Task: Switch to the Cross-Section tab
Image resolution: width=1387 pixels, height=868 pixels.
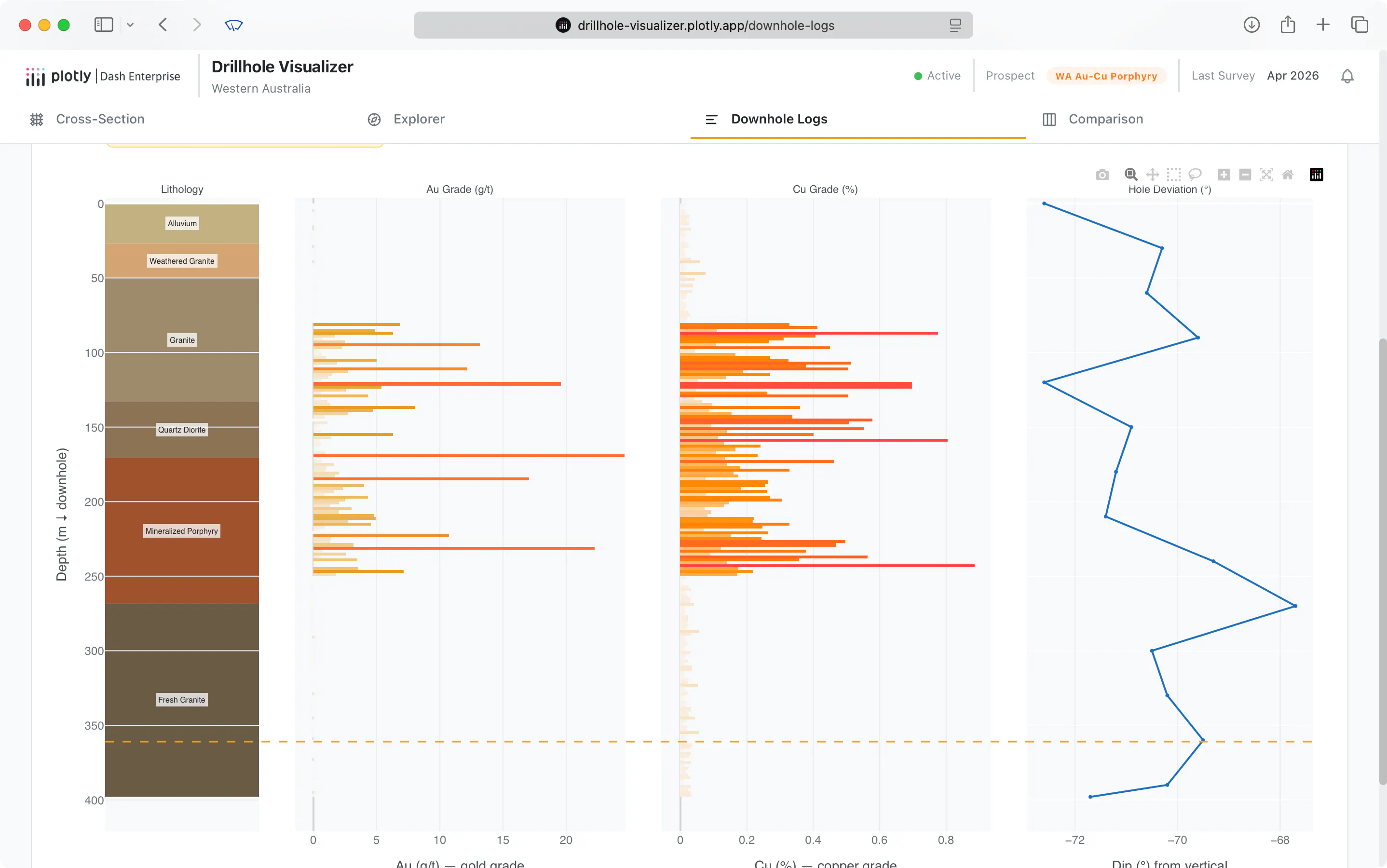Action: click(x=87, y=119)
